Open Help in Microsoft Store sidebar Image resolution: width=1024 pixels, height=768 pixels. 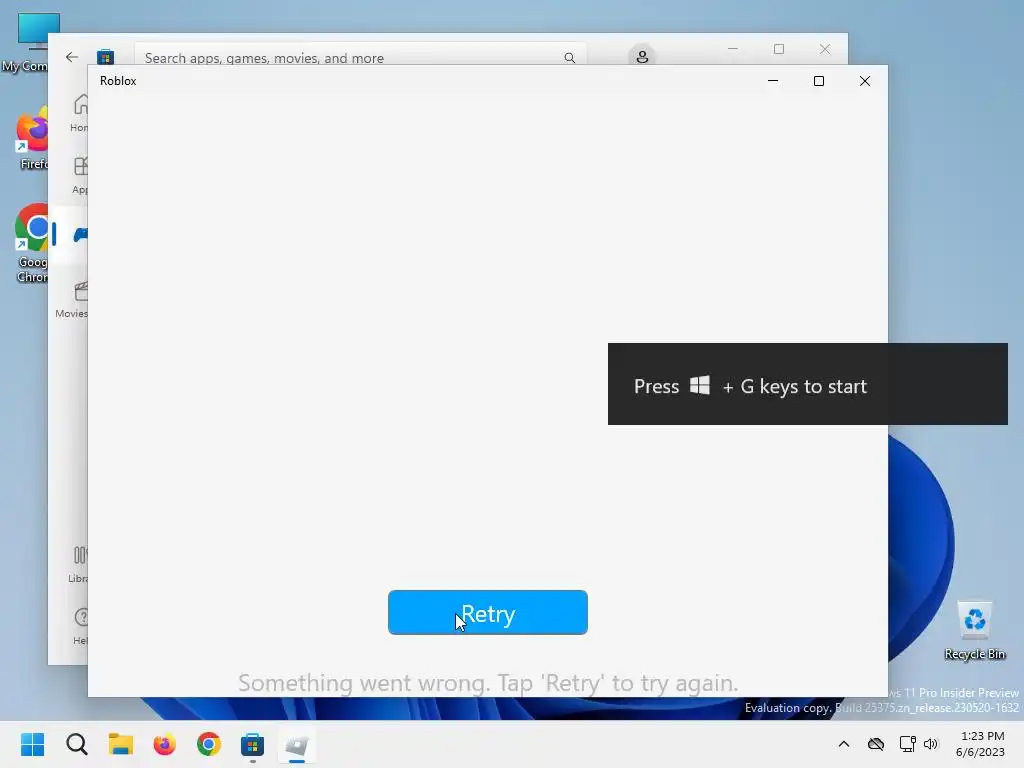click(80, 626)
